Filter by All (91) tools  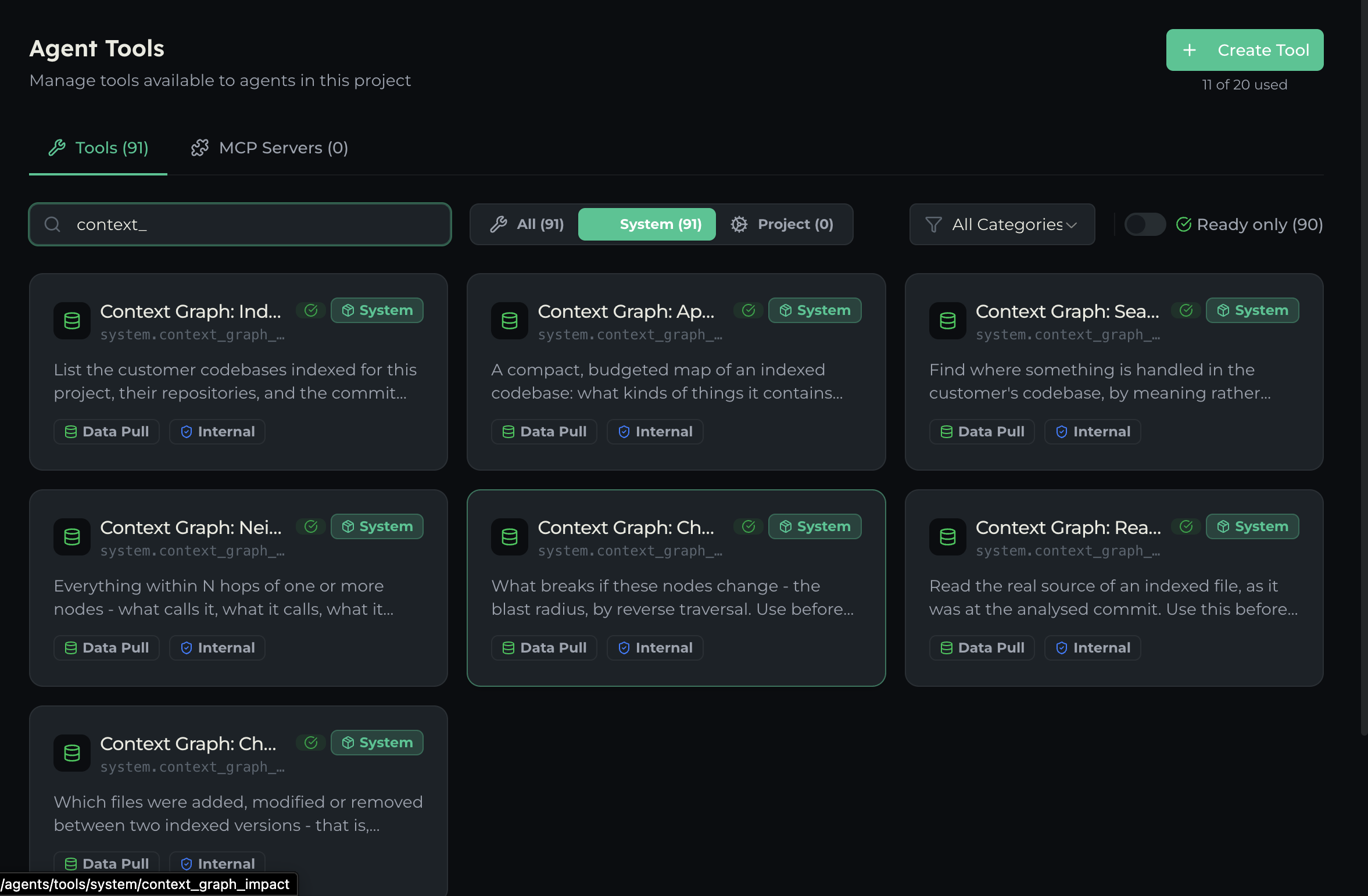pyautogui.click(x=527, y=224)
